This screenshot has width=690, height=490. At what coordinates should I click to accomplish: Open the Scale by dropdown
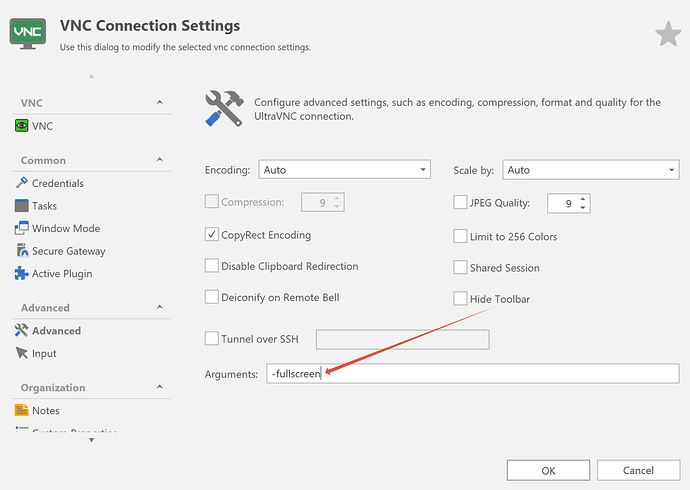[x=590, y=170]
